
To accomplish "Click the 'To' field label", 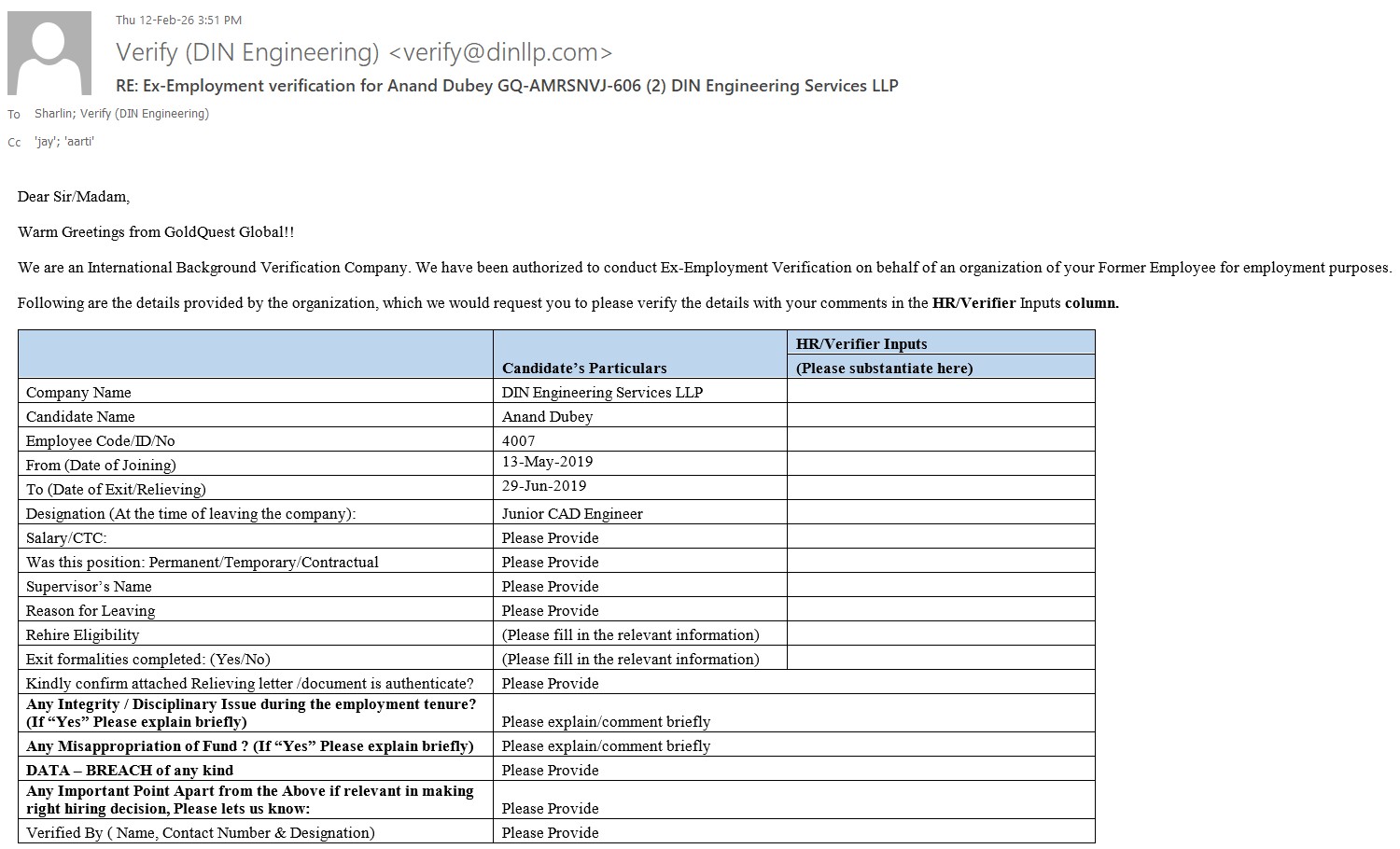I will pos(14,115).
